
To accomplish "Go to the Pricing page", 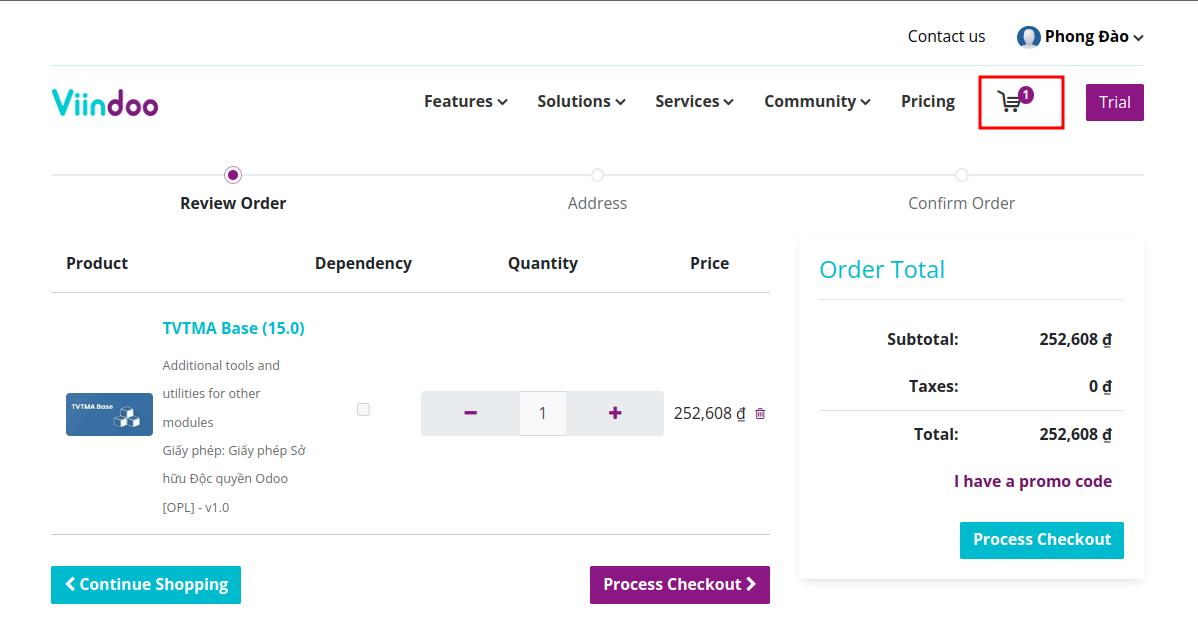I will [x=928, y=102].
